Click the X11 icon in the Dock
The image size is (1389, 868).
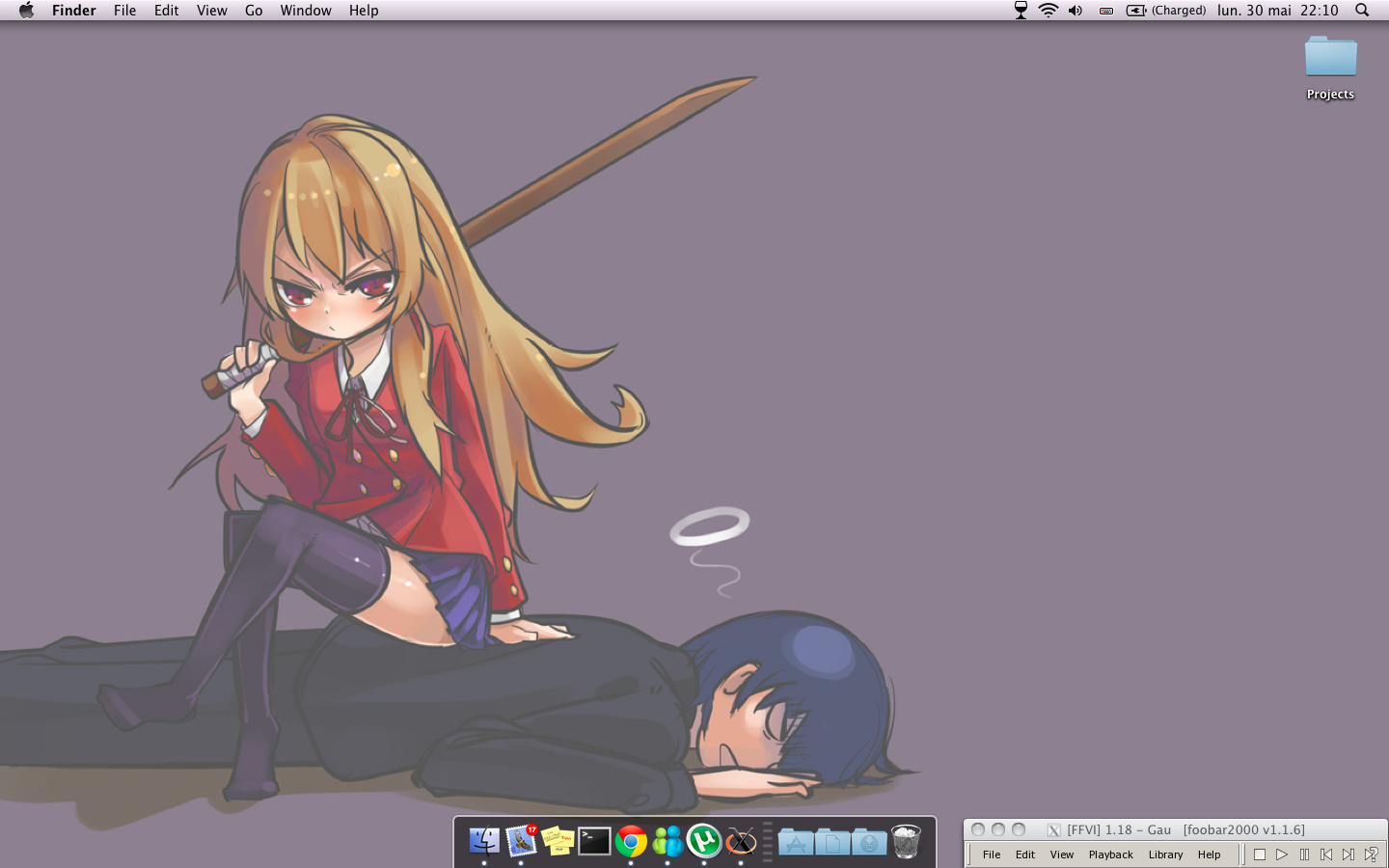(x=741, y=841)
